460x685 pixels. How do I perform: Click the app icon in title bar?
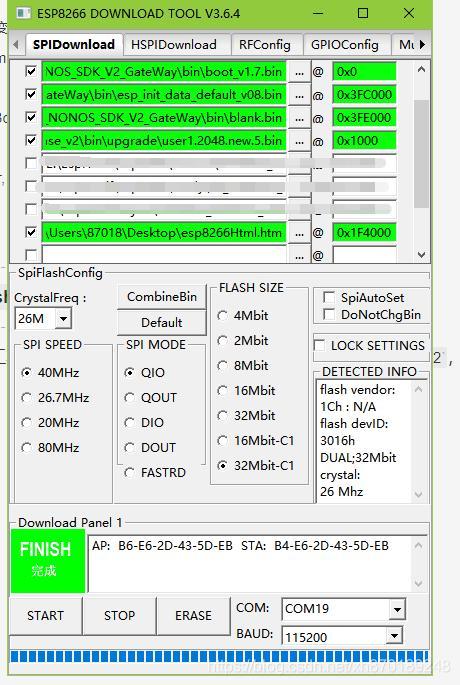[23, 14]
